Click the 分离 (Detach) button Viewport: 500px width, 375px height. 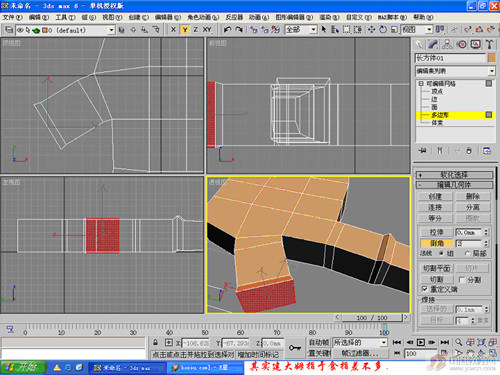[473, 207]
